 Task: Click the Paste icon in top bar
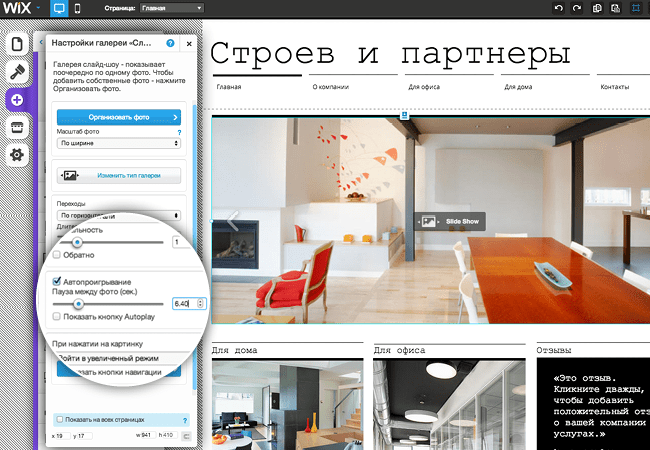(x=616, y=8)
